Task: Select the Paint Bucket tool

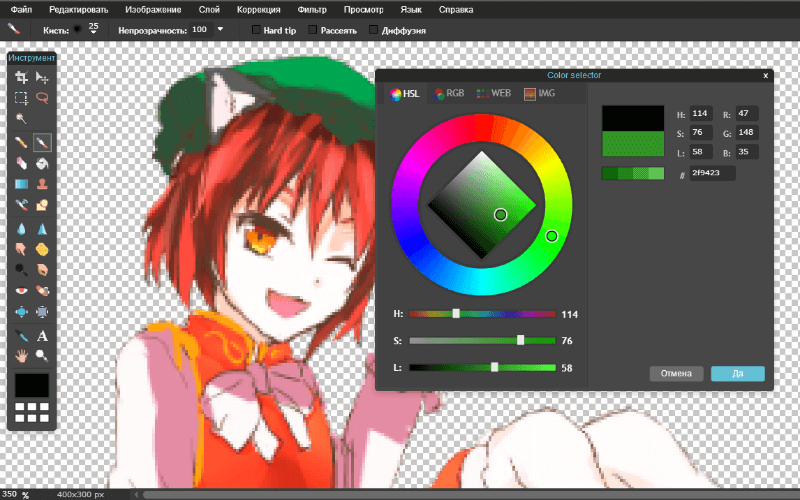Action: click(x=42, y=163)
